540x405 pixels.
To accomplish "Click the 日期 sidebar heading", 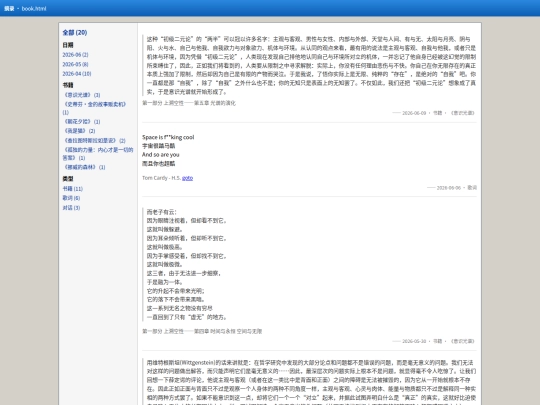I will click(x=68, y=45).
